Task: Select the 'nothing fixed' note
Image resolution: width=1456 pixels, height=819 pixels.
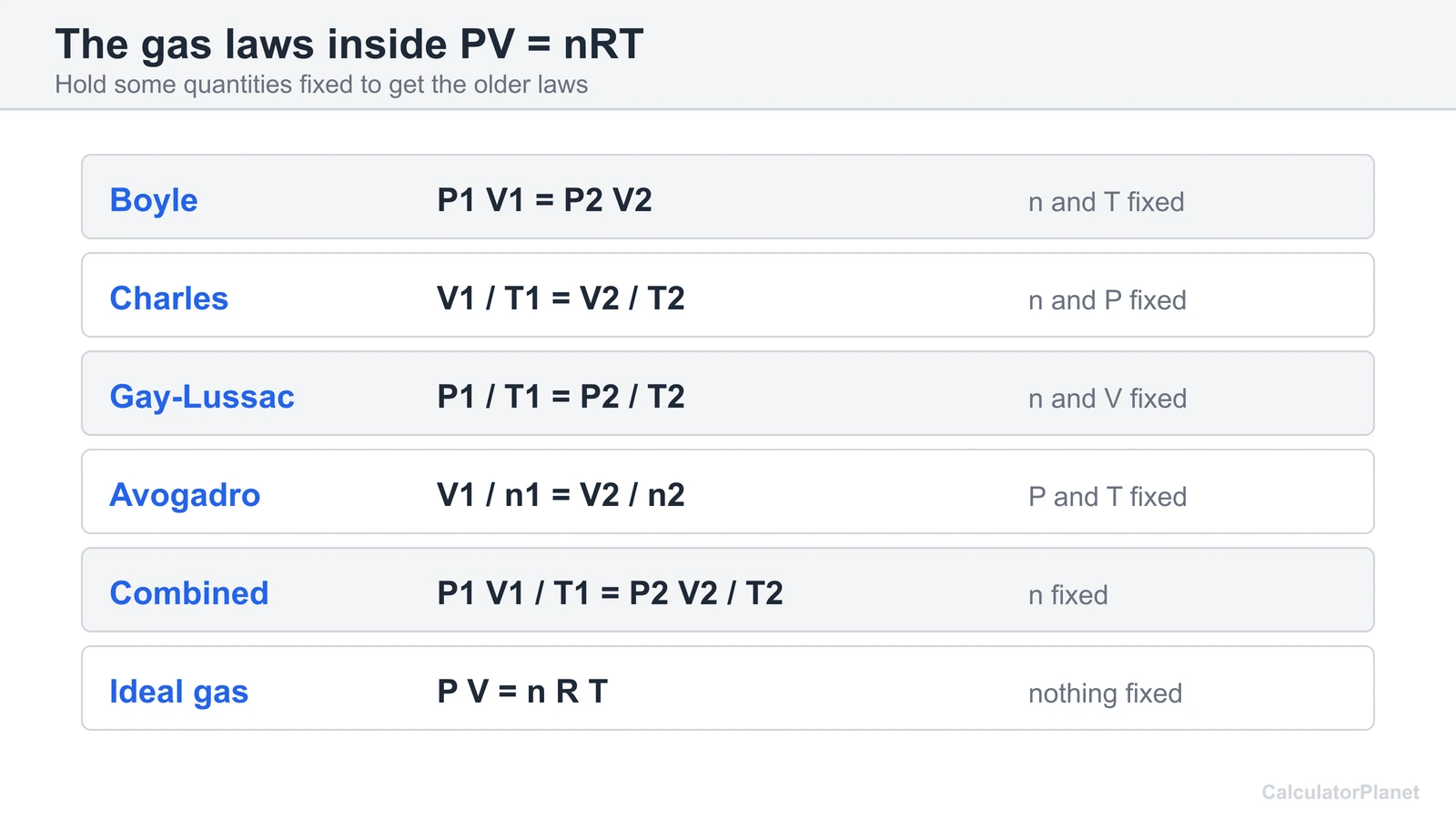Action: coord(1105,693)
